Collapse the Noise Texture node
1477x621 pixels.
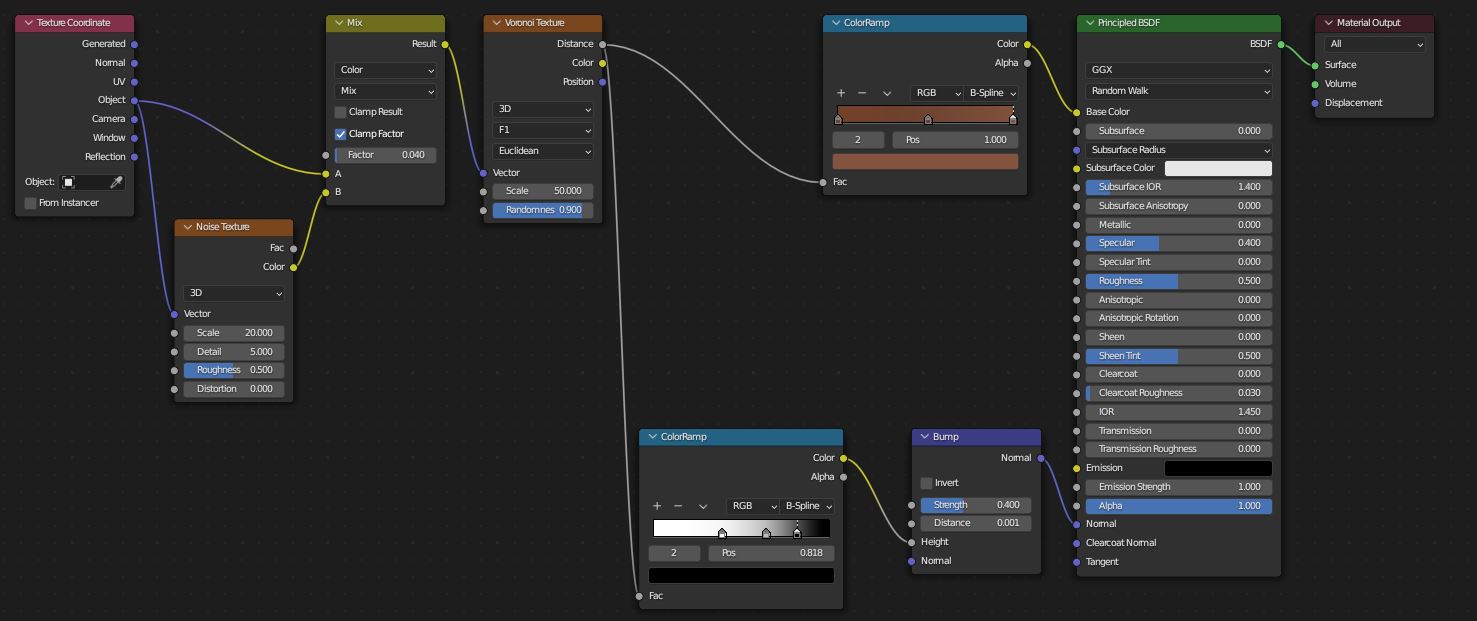coord(187,227)
